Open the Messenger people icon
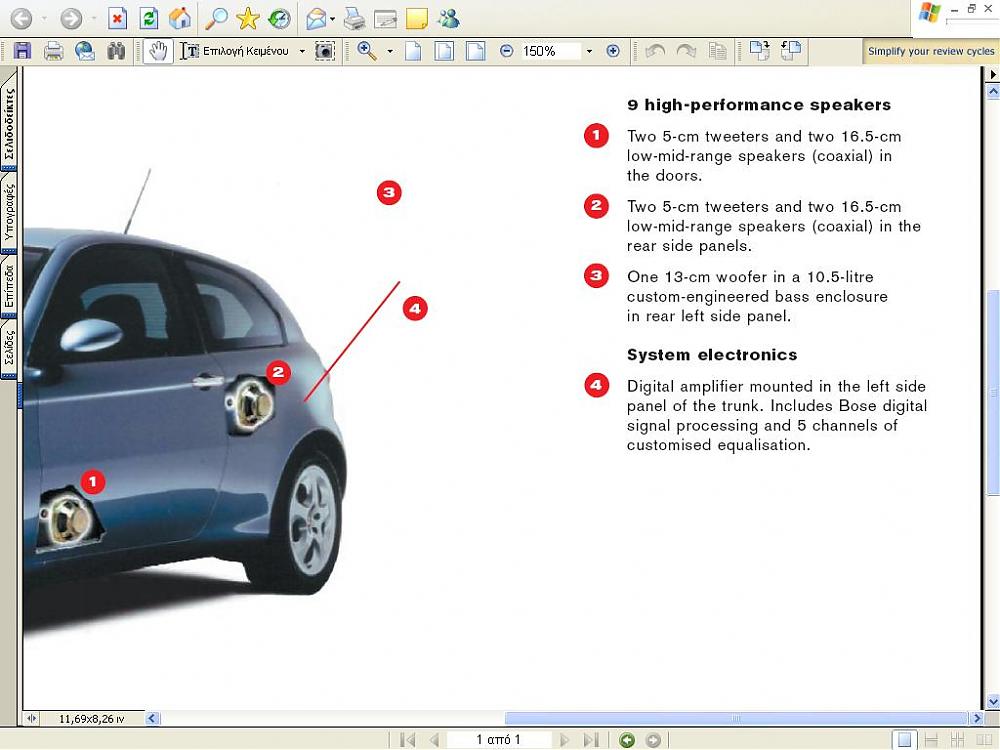This screenshot has height=750, width=1000. [448, 18]
